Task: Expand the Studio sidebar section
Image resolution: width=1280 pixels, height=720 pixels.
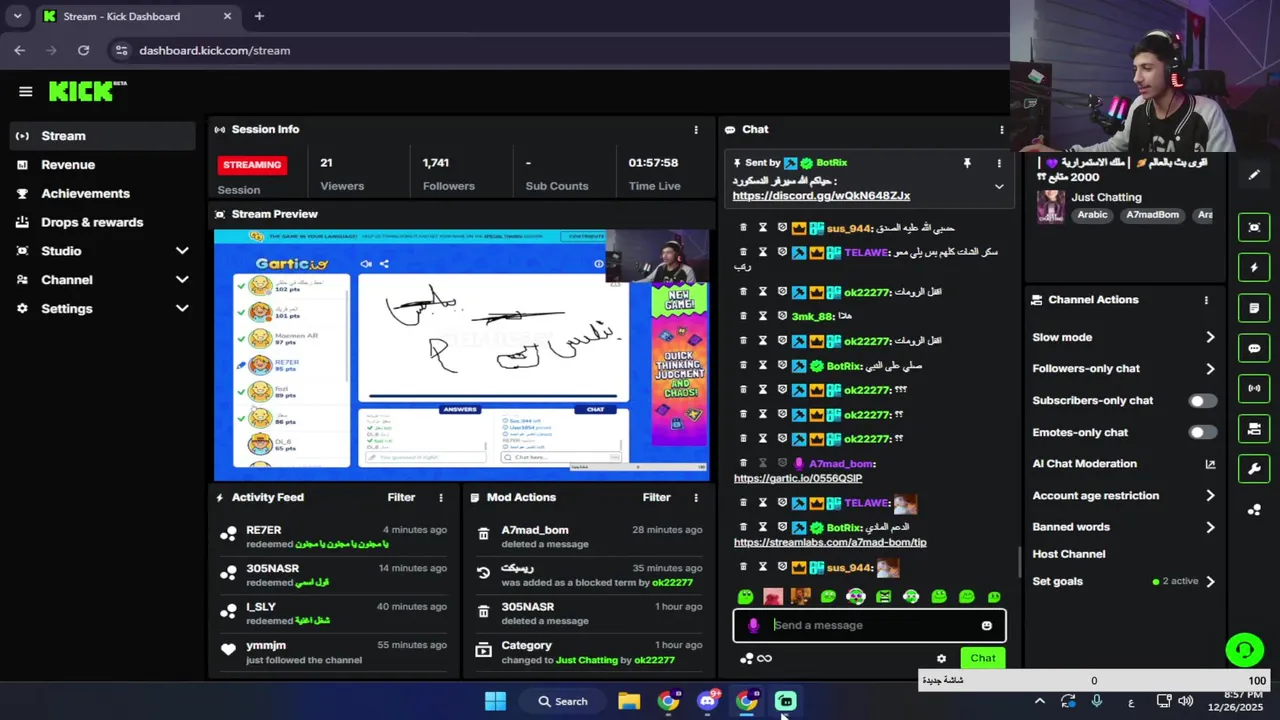Action: click(x=182, y=251)
